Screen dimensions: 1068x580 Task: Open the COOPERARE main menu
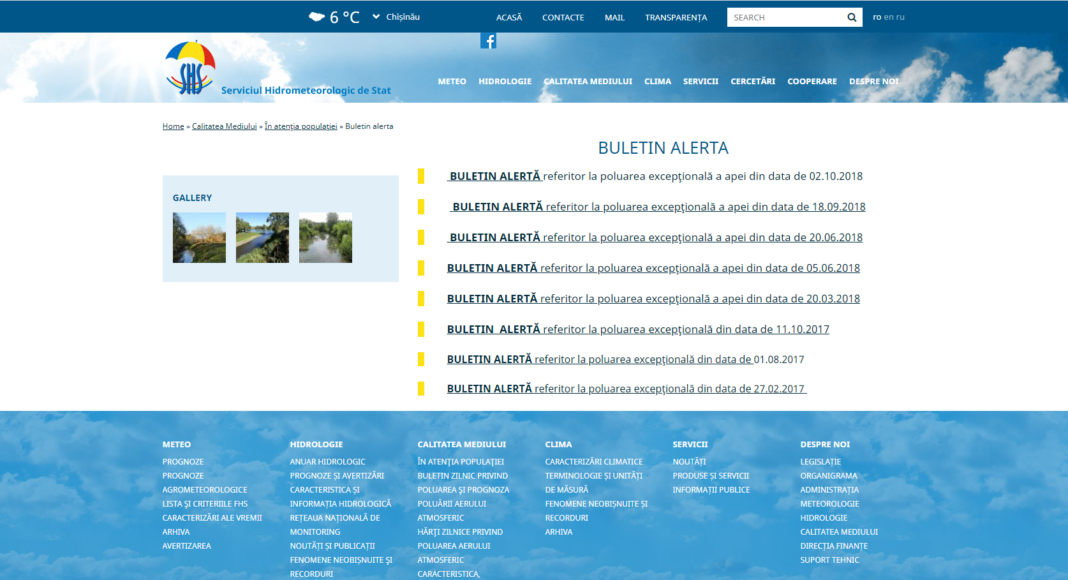(812, 81)
